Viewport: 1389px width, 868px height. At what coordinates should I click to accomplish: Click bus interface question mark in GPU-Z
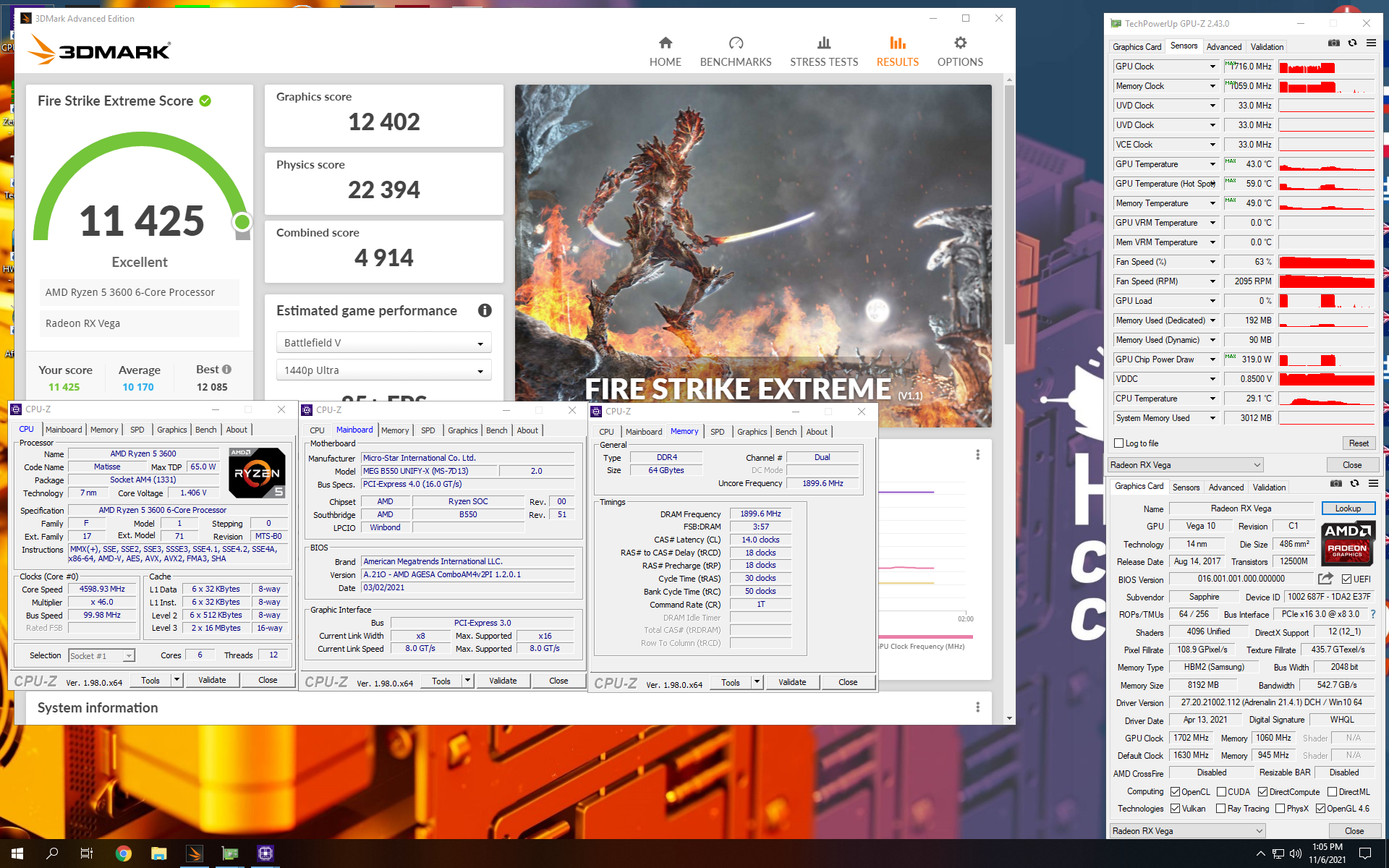click(1372, 614)
